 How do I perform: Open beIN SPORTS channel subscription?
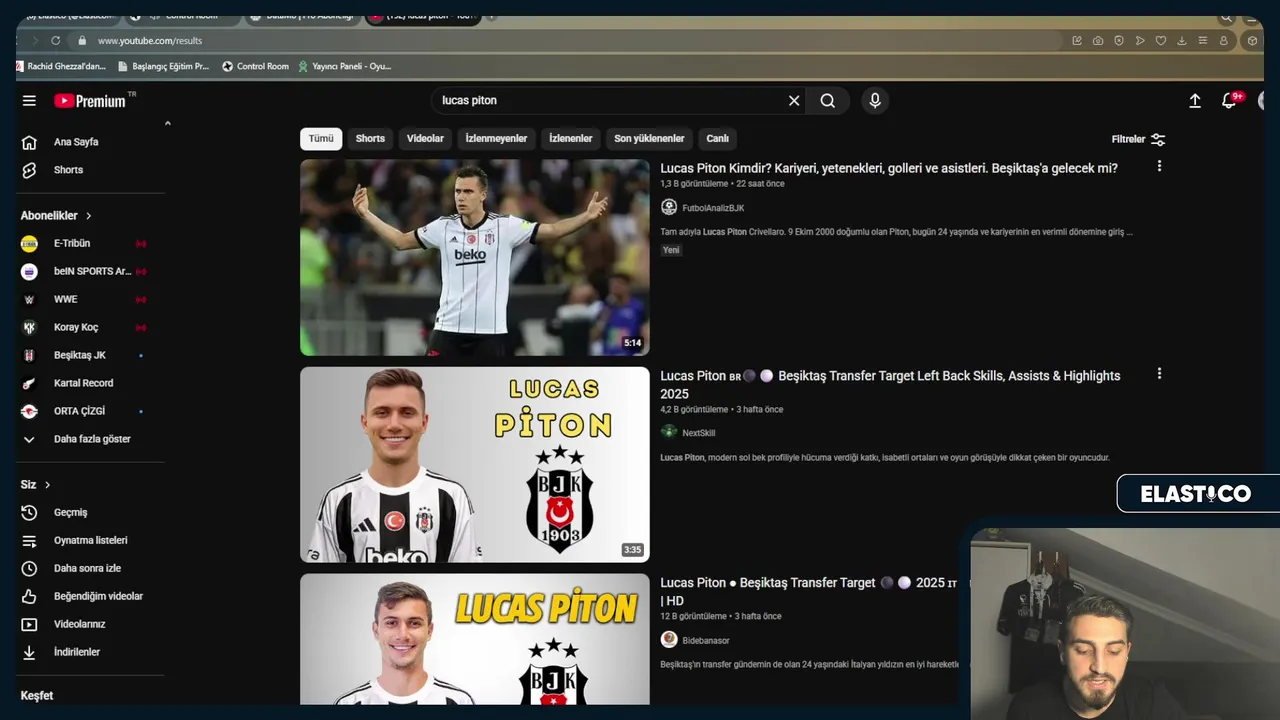[x=90, y=271]
